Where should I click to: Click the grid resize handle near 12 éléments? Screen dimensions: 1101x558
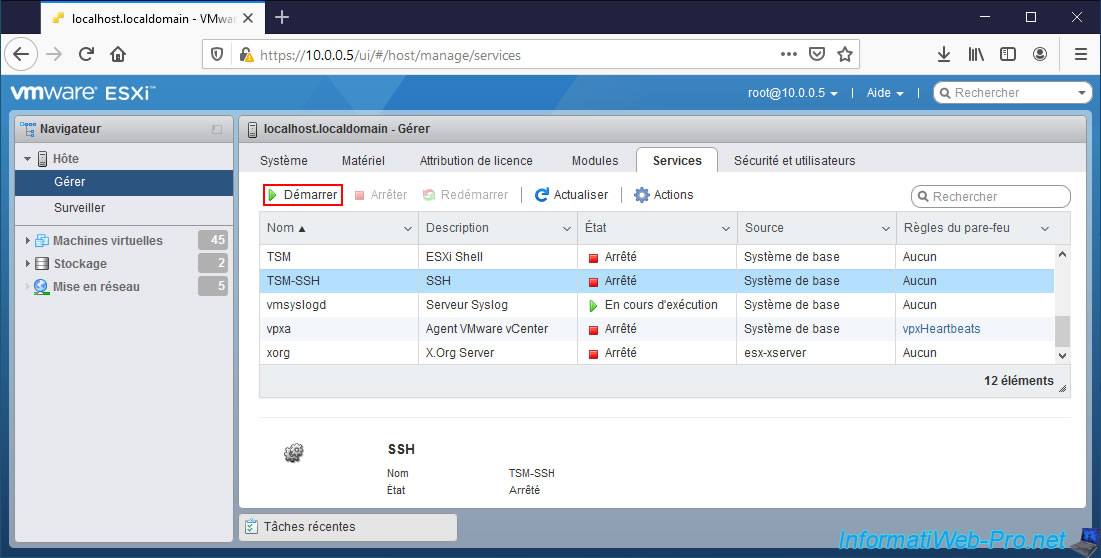[1062, 388]
